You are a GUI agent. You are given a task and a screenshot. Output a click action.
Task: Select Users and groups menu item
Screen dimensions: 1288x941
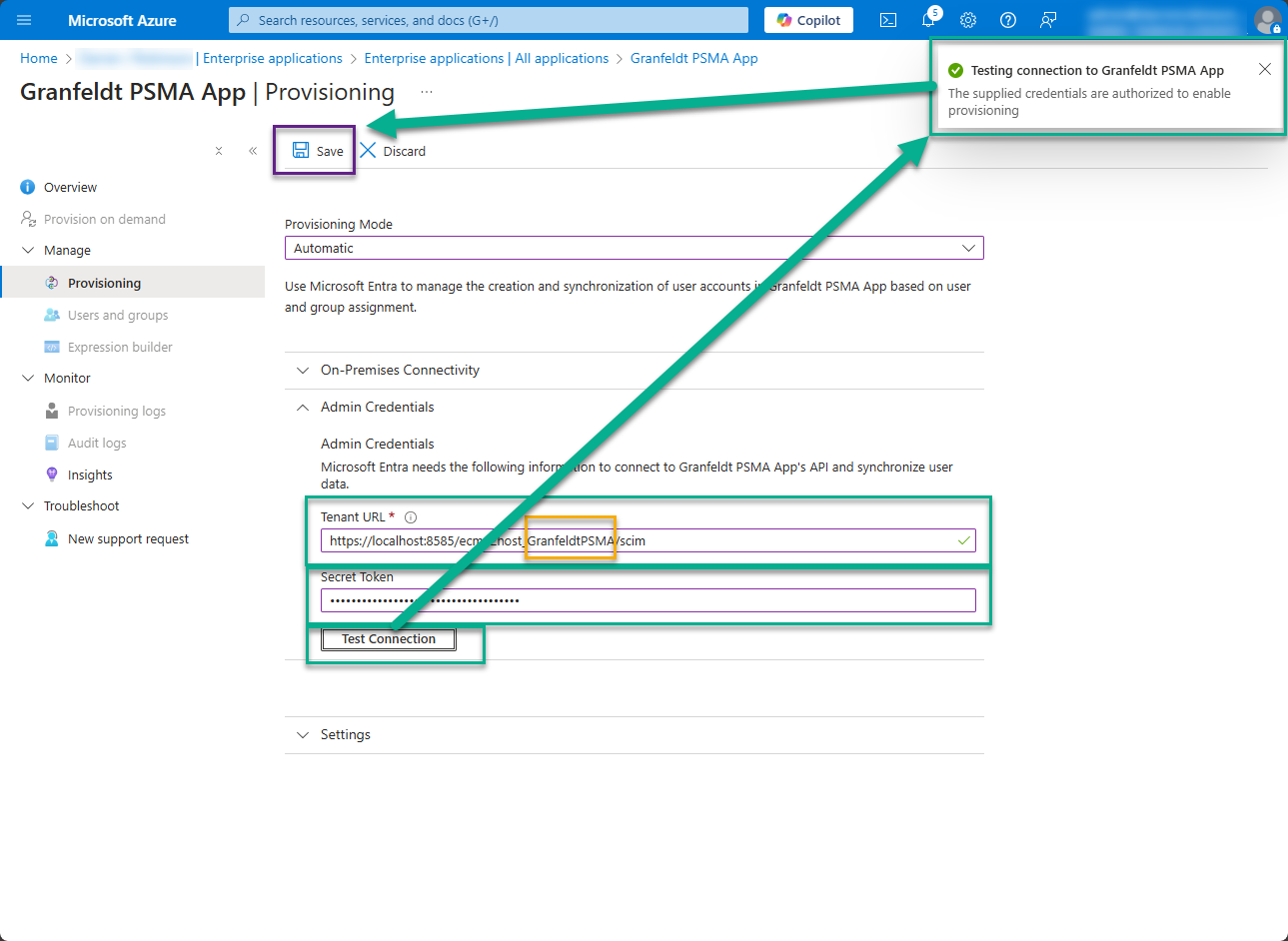click(x=117, y=316)
